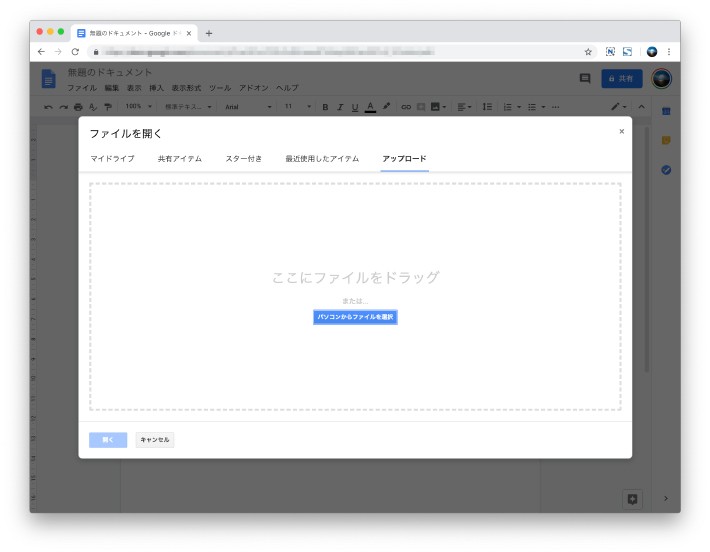710x552 pixels.
Task: Open the ファイル menu
Action: click(82, 88)
